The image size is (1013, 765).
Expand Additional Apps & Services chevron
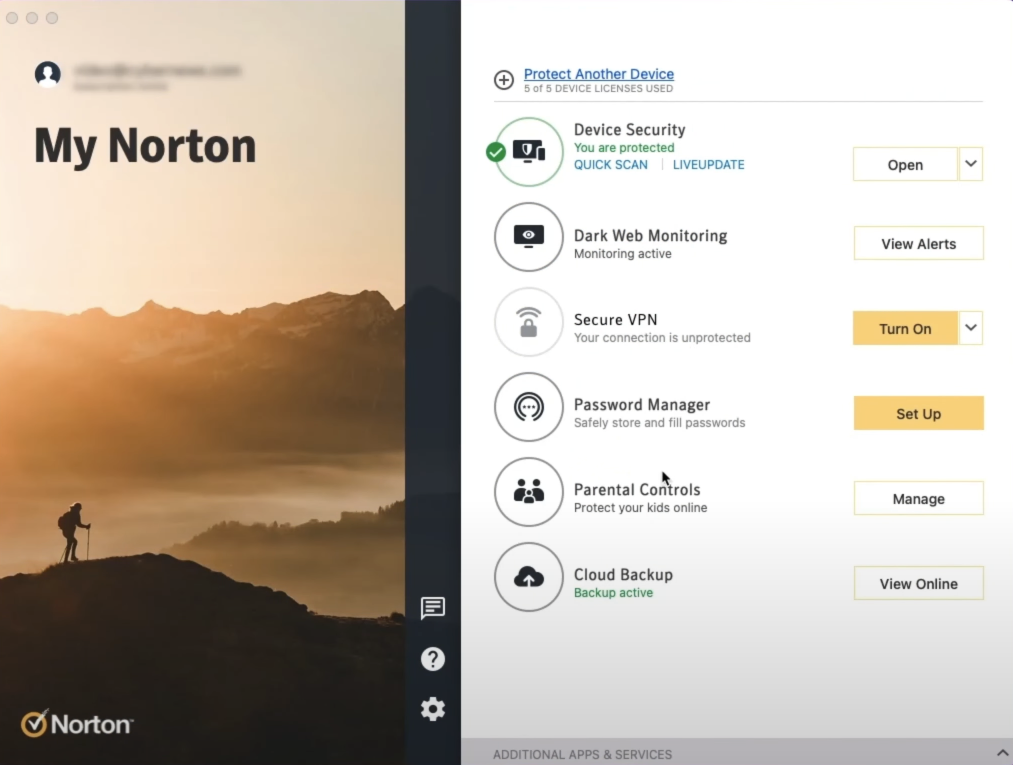click(x=1002, y=753)
